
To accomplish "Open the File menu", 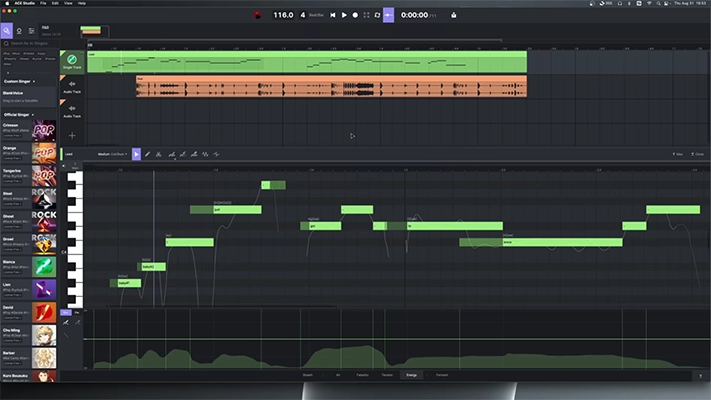I will click(x=43, y=3).
